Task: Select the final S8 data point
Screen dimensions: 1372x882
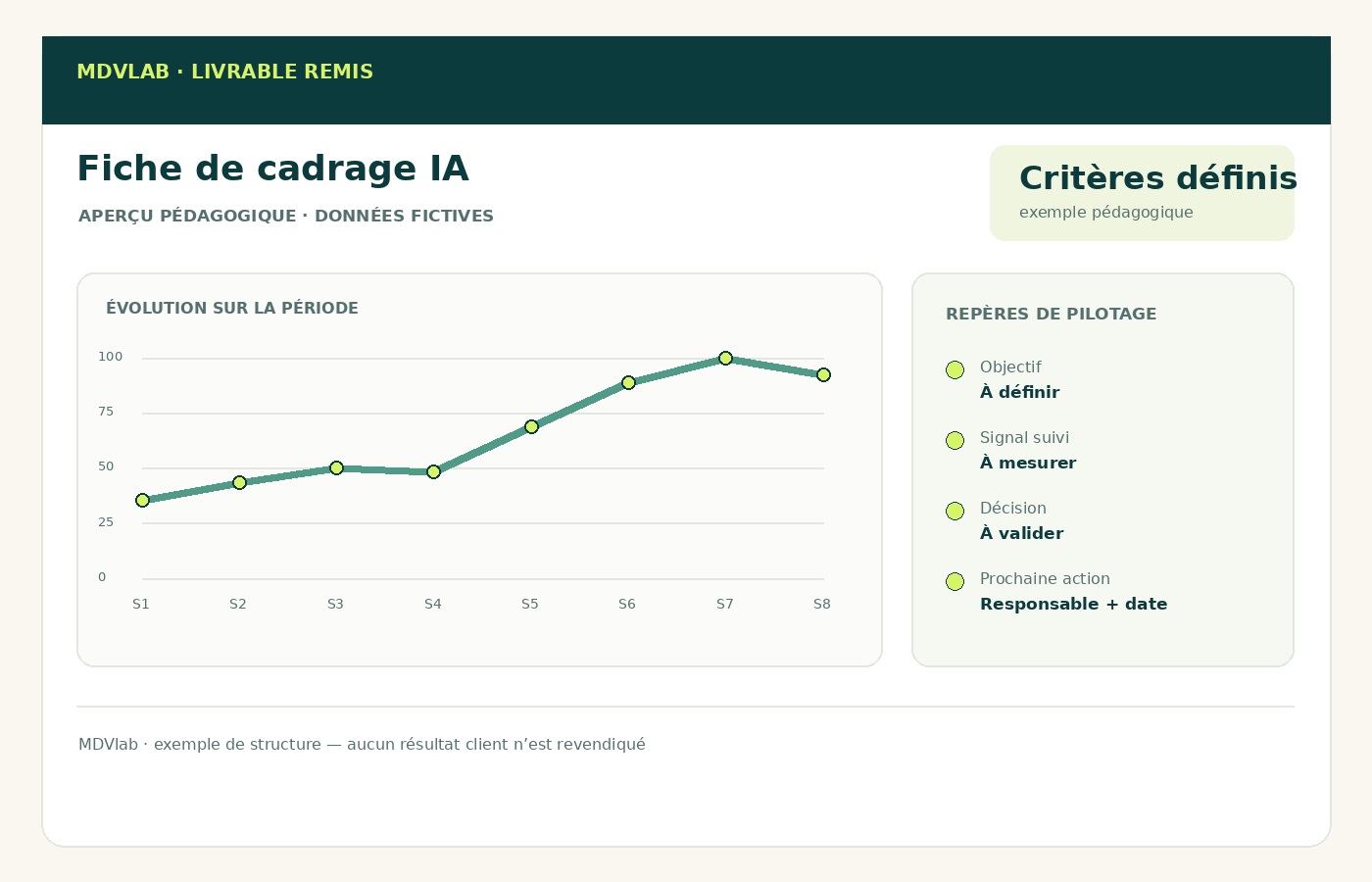Action: (823, 374)
